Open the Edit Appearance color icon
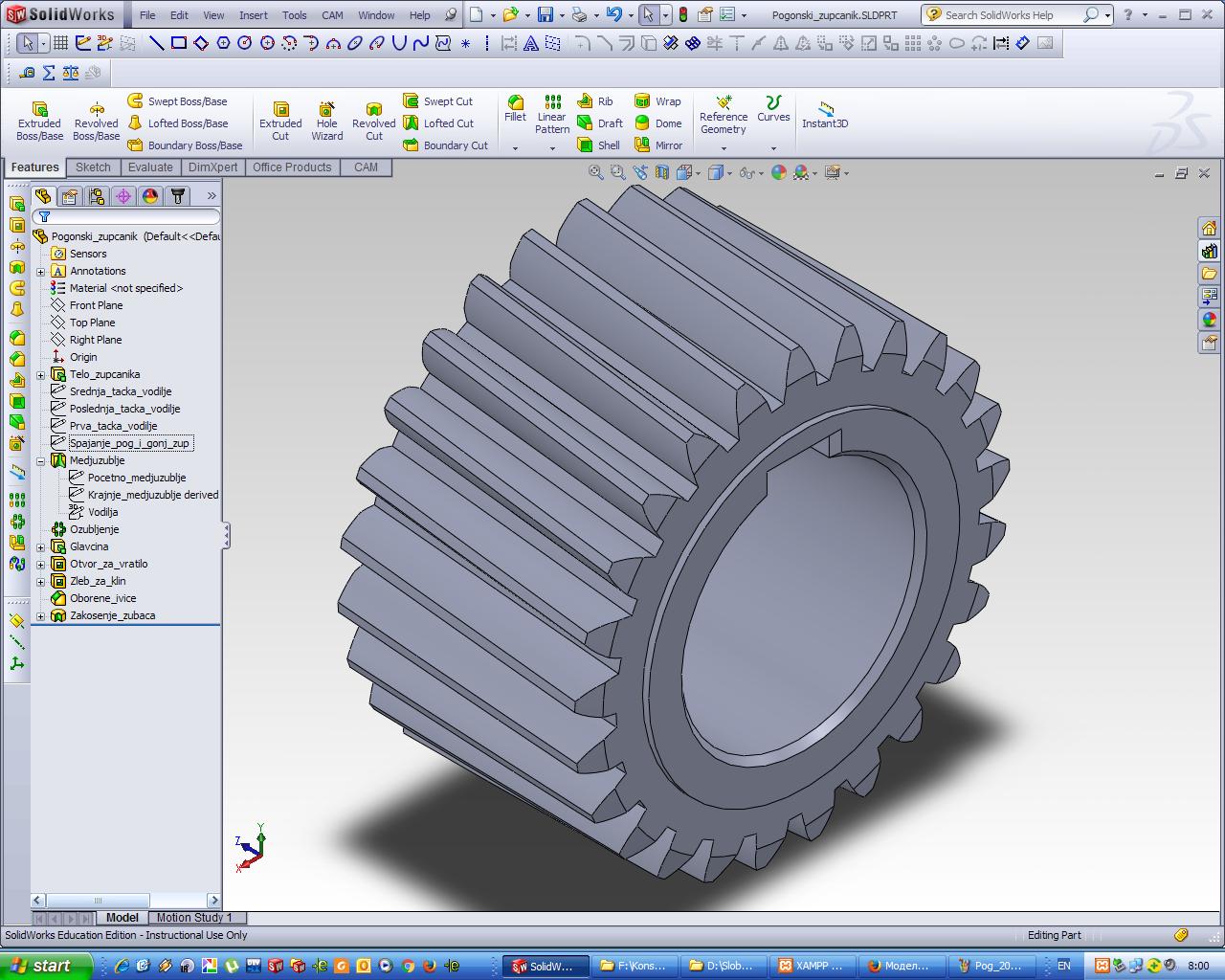This screenshot has height=980, width=1225. pyautogui.click(x=779, y=172)
